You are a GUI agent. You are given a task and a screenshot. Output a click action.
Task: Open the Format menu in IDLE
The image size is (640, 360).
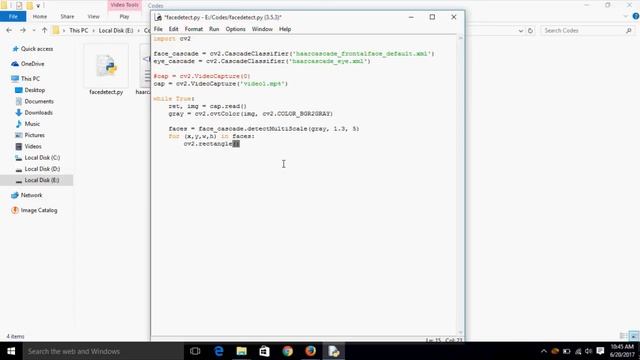tap(193, 29)
